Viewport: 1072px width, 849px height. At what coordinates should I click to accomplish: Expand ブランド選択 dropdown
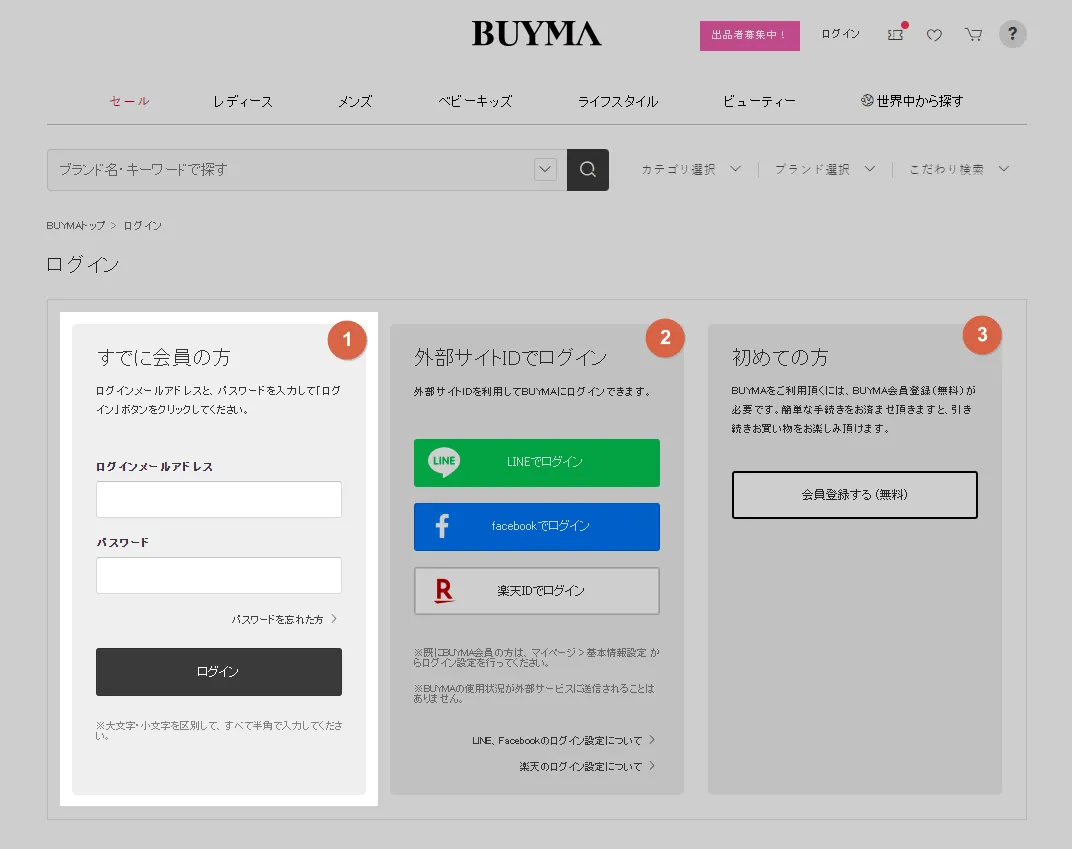pyautogui.click(x=825, y=169)
